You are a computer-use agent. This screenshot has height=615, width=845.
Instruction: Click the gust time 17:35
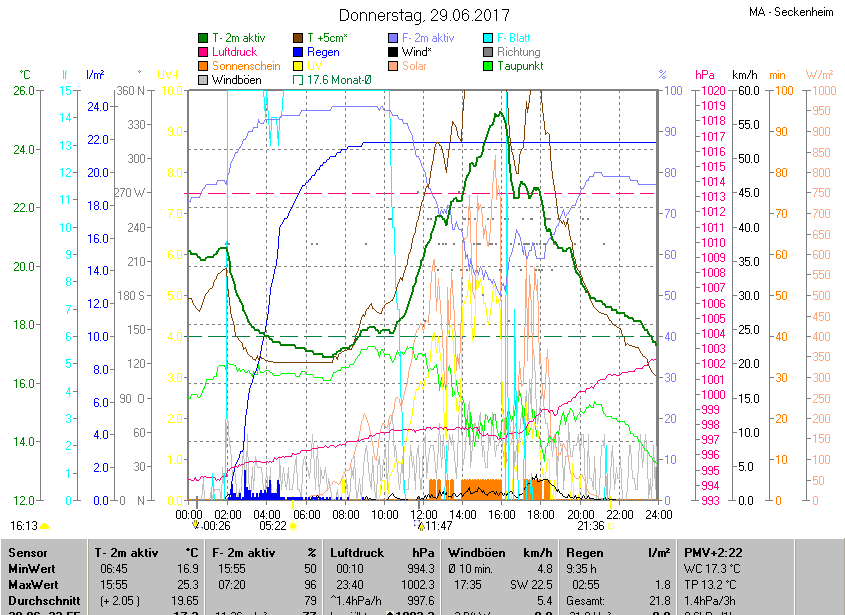468,585
